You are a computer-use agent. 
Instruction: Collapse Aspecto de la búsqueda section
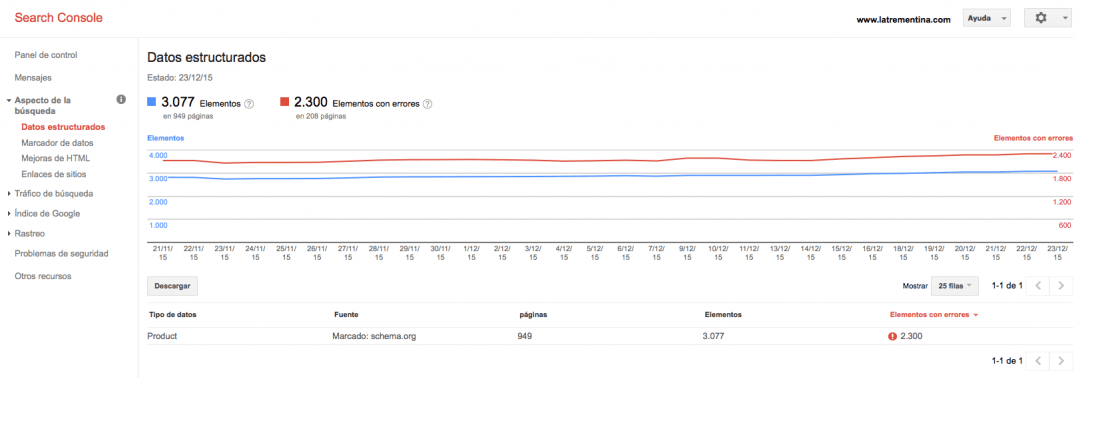9,101
